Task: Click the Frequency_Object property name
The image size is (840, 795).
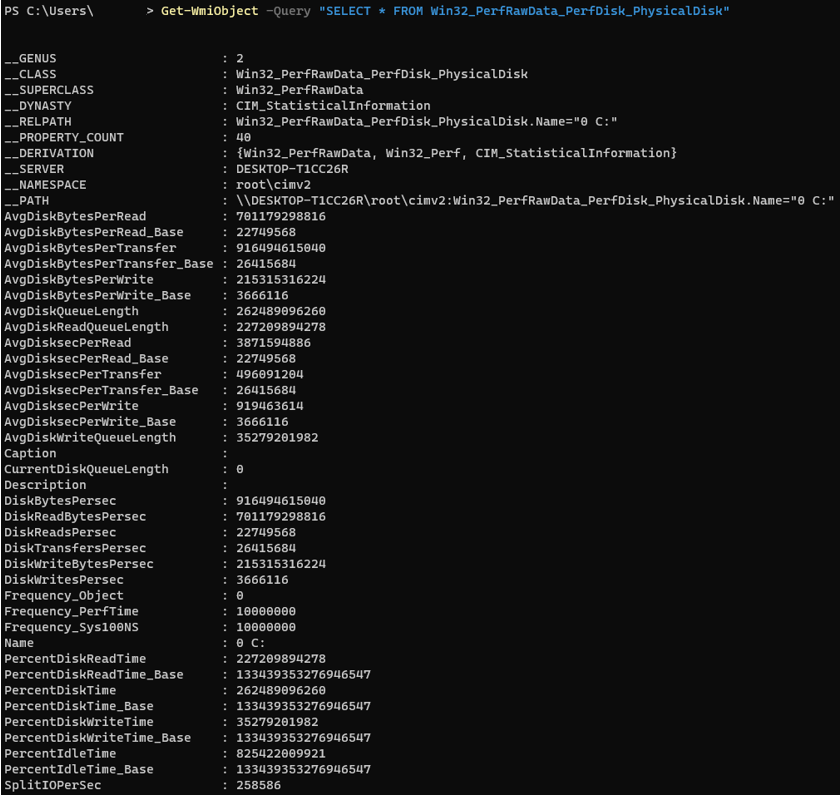Action: click(x=64, y=596)
